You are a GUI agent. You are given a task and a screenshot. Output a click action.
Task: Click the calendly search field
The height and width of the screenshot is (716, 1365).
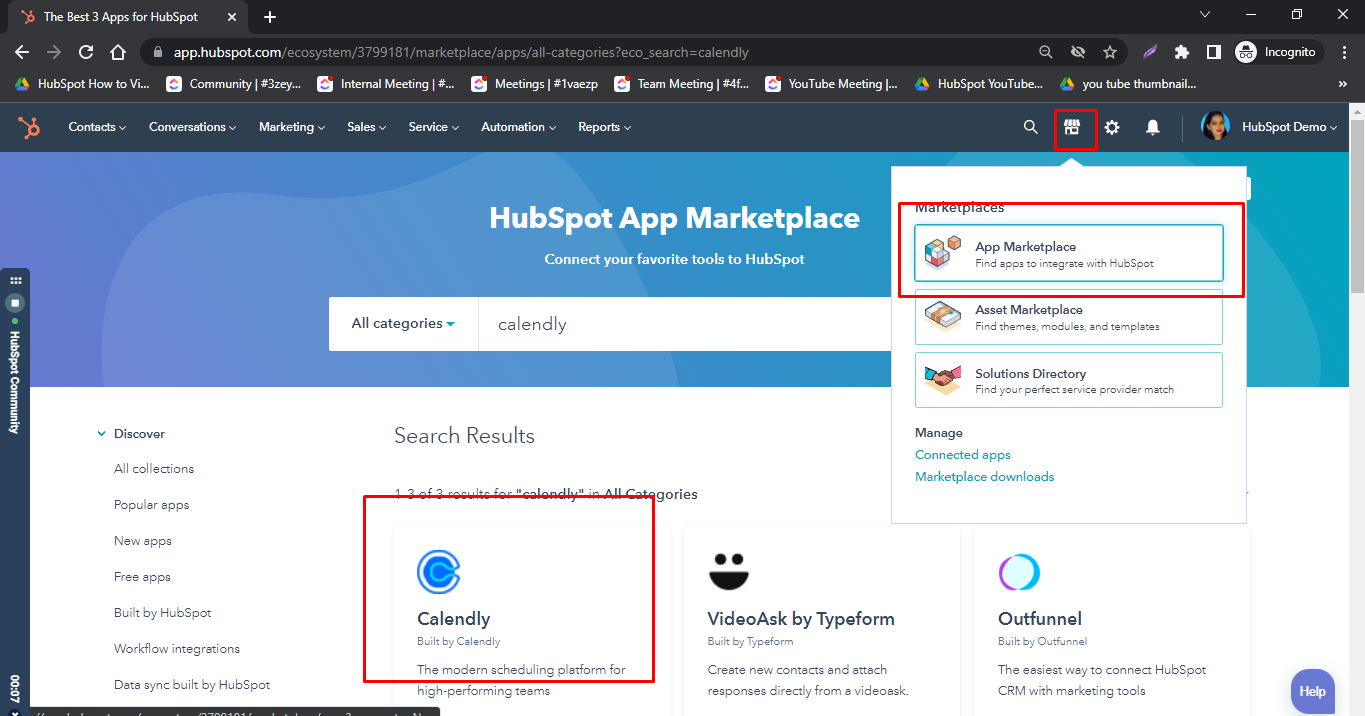680,324
